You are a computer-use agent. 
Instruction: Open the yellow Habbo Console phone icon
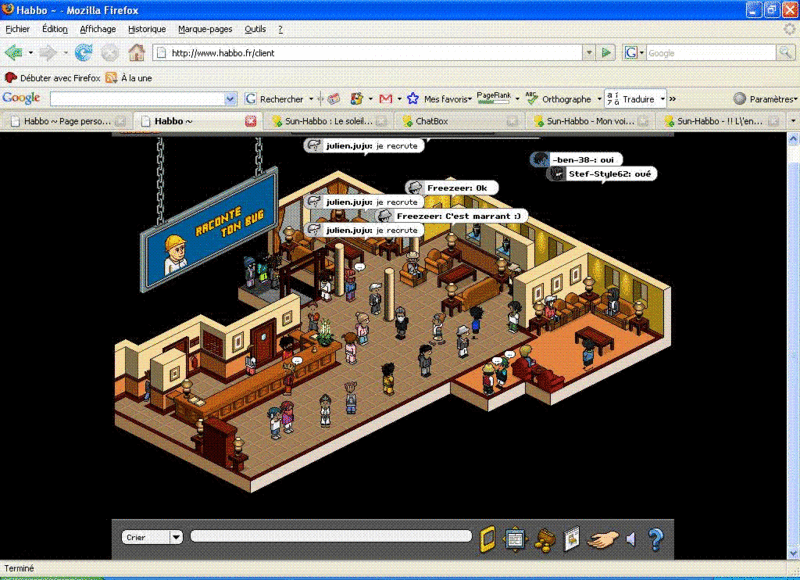tap(488, 539)
